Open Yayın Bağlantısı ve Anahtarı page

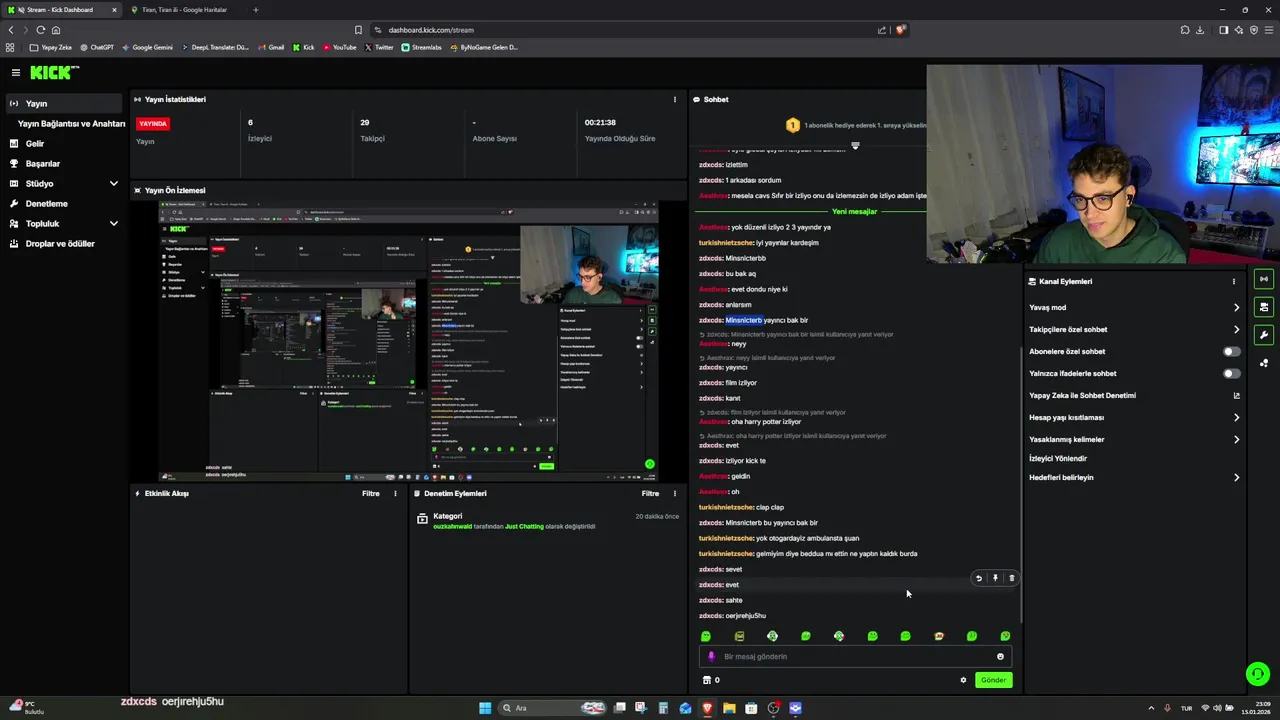[x=71, y=124]
